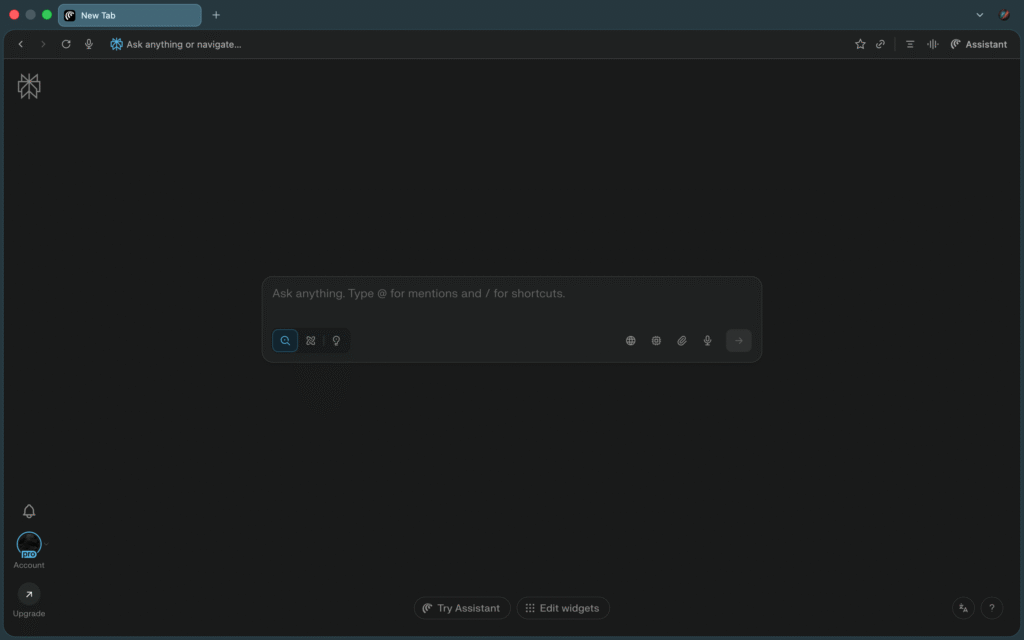The width and height of the screenshot is (1024, 640).
Task: Select the Search mode toggle
Action: [285, 341]
